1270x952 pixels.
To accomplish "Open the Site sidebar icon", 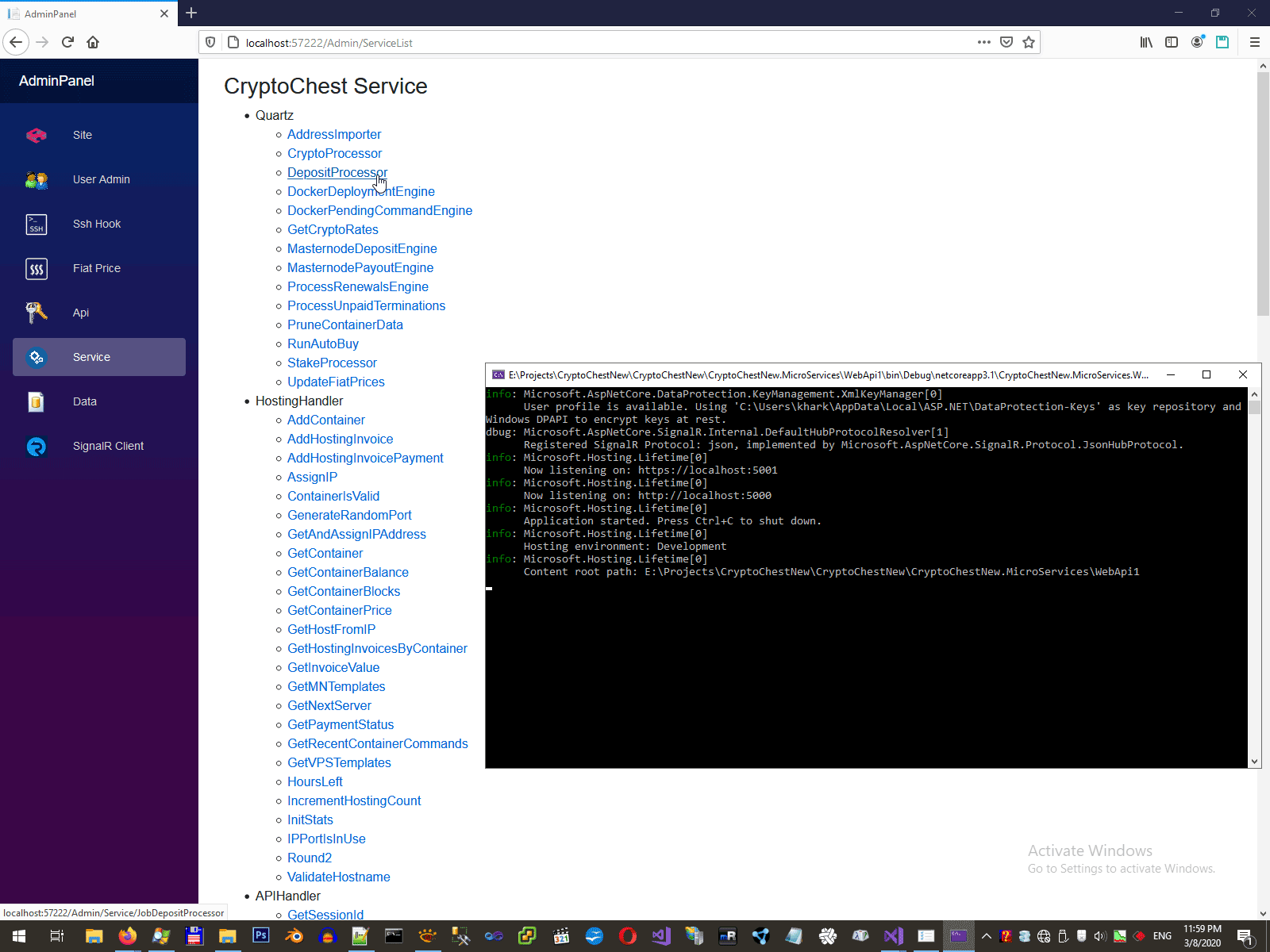I will 37,136.
